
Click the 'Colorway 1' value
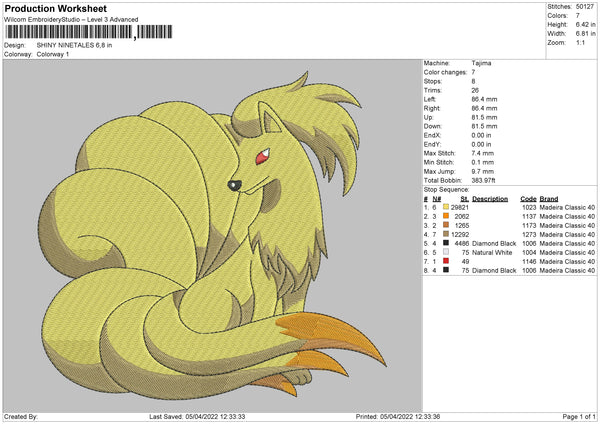point(53,54)
